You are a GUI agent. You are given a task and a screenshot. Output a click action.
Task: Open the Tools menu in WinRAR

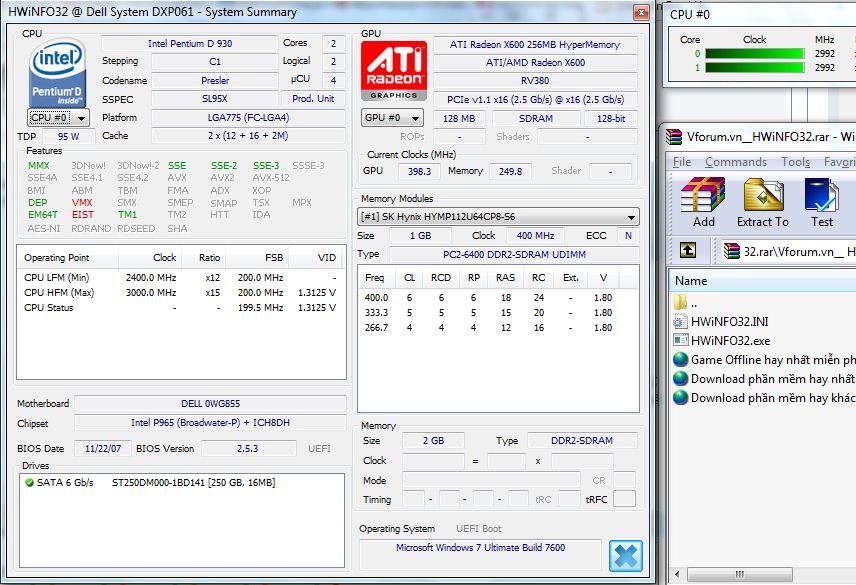[795, 162]
